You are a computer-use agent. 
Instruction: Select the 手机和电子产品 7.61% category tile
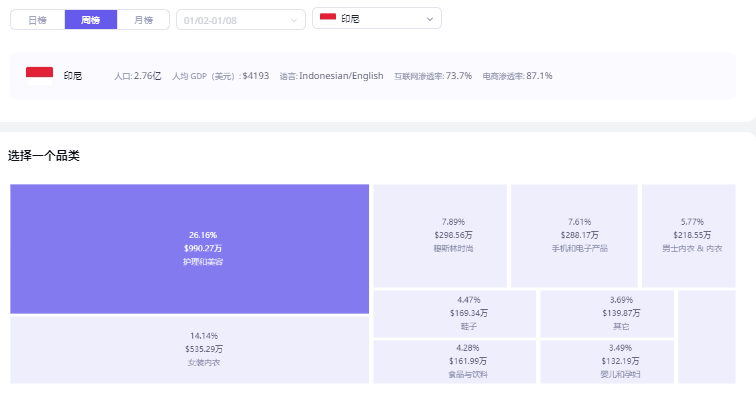pyautogui.click(x=574, y=236)
